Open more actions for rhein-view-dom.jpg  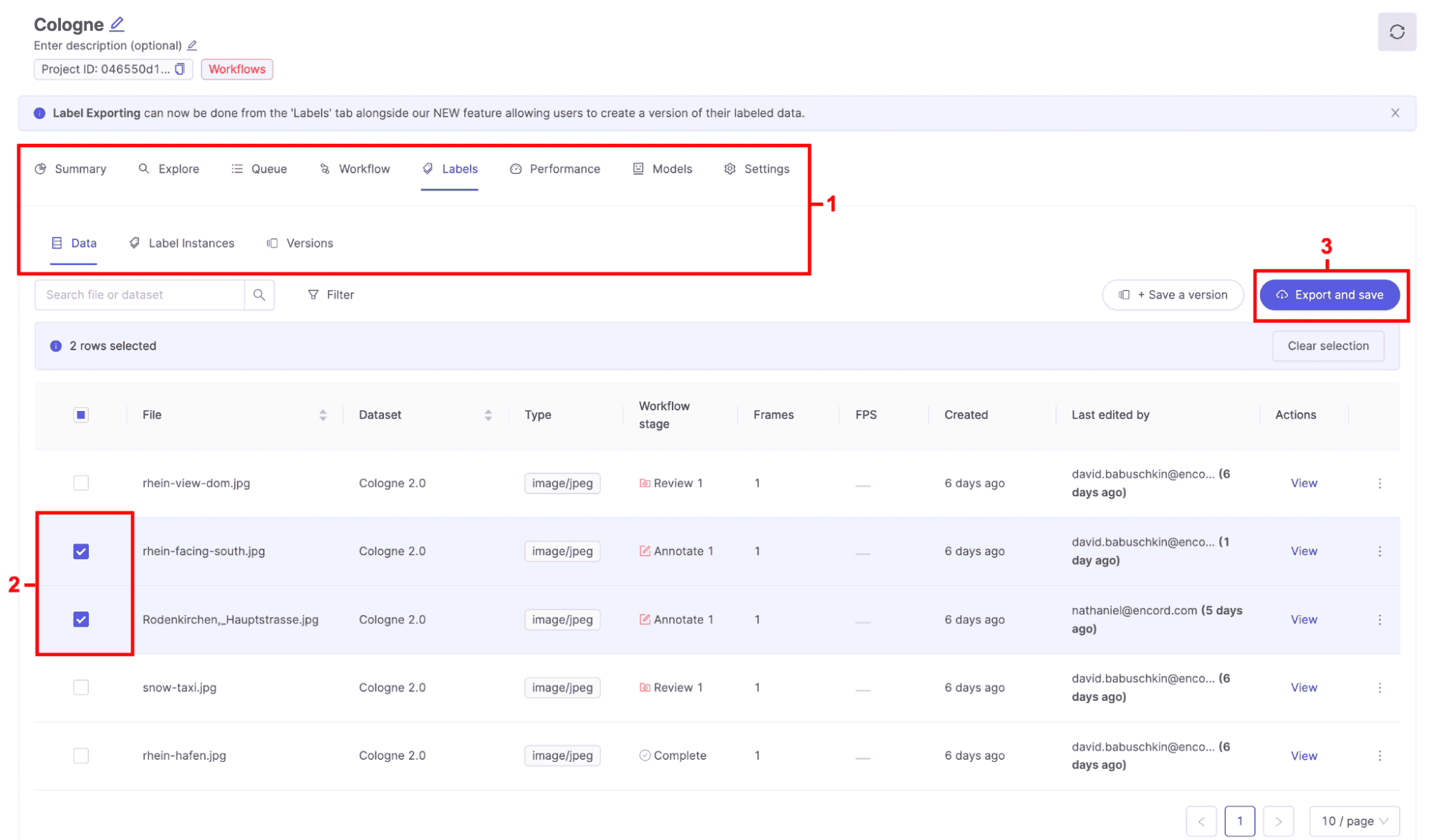coord(1379,483)
